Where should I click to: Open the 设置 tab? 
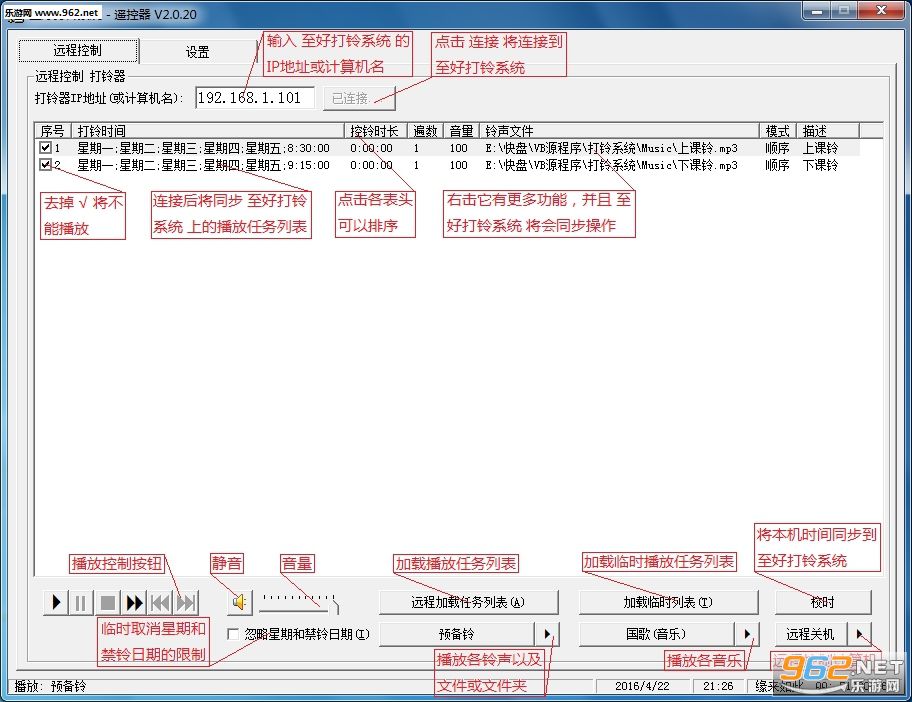click(x=197, y=52)
